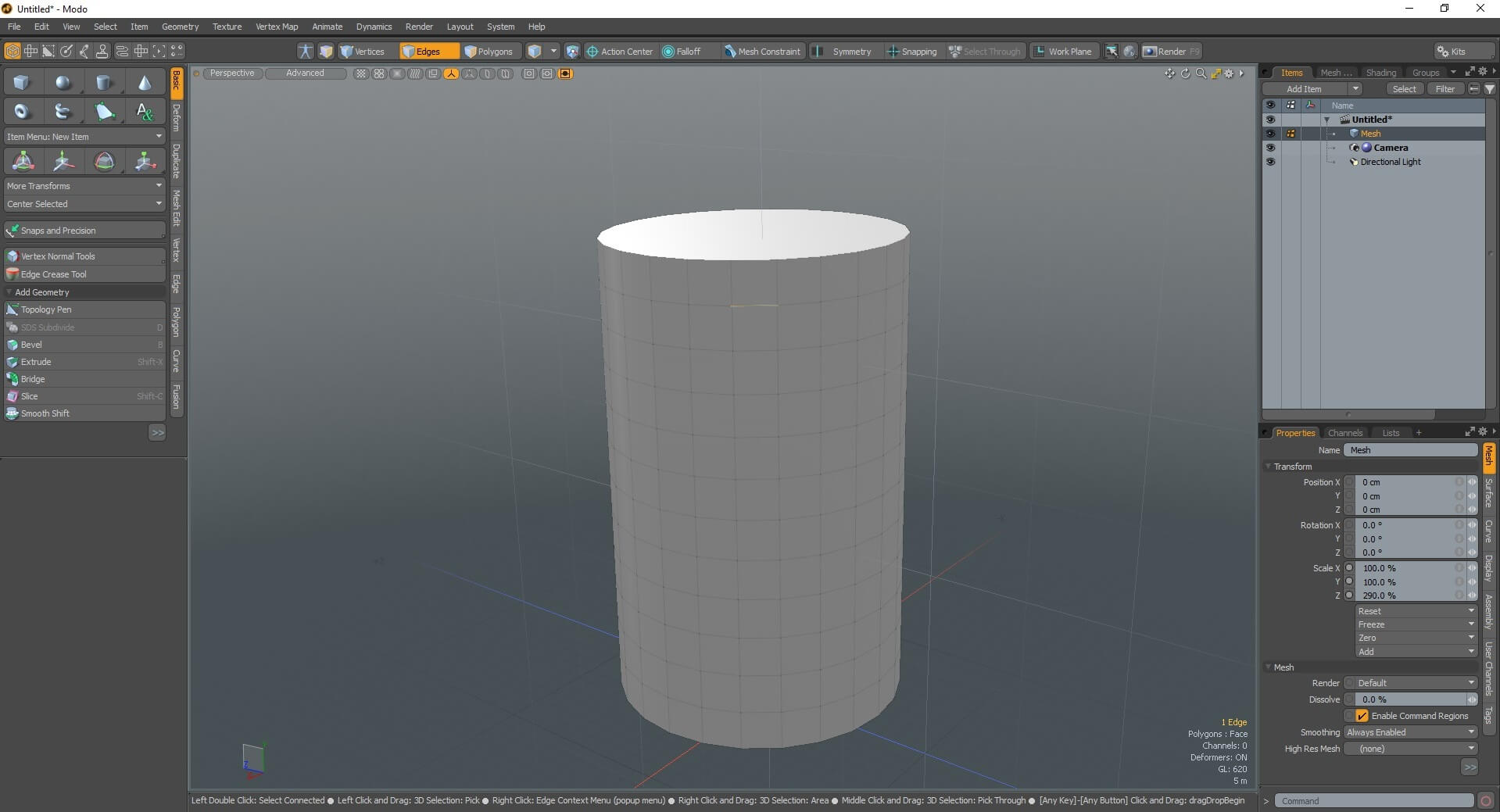Click the Freeze button in Transform properties
The height and width of the screenshot is (812, 1500).
coord(1415,624)
